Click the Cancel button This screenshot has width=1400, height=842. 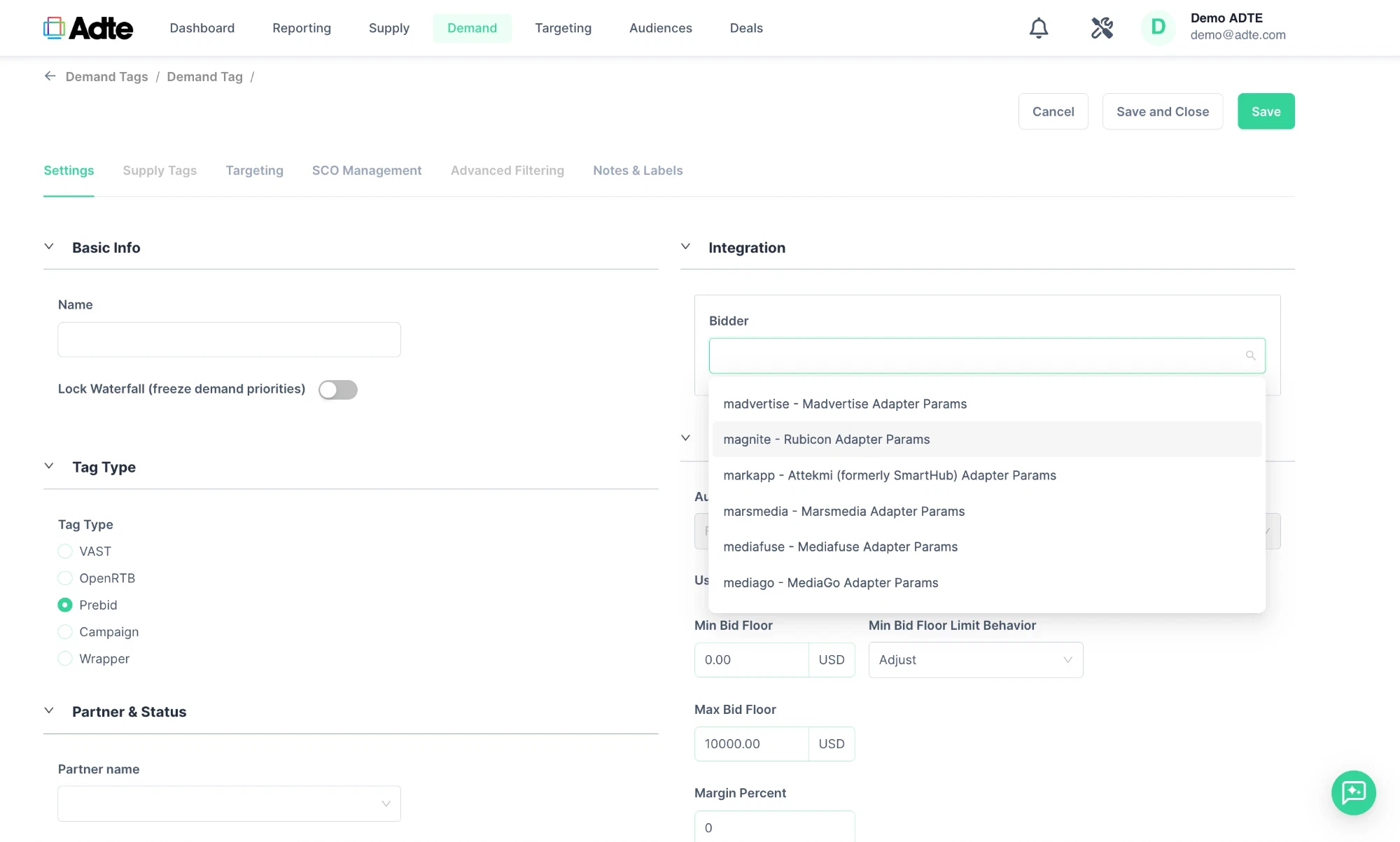pyautogui.click(x=1053, y=111)
